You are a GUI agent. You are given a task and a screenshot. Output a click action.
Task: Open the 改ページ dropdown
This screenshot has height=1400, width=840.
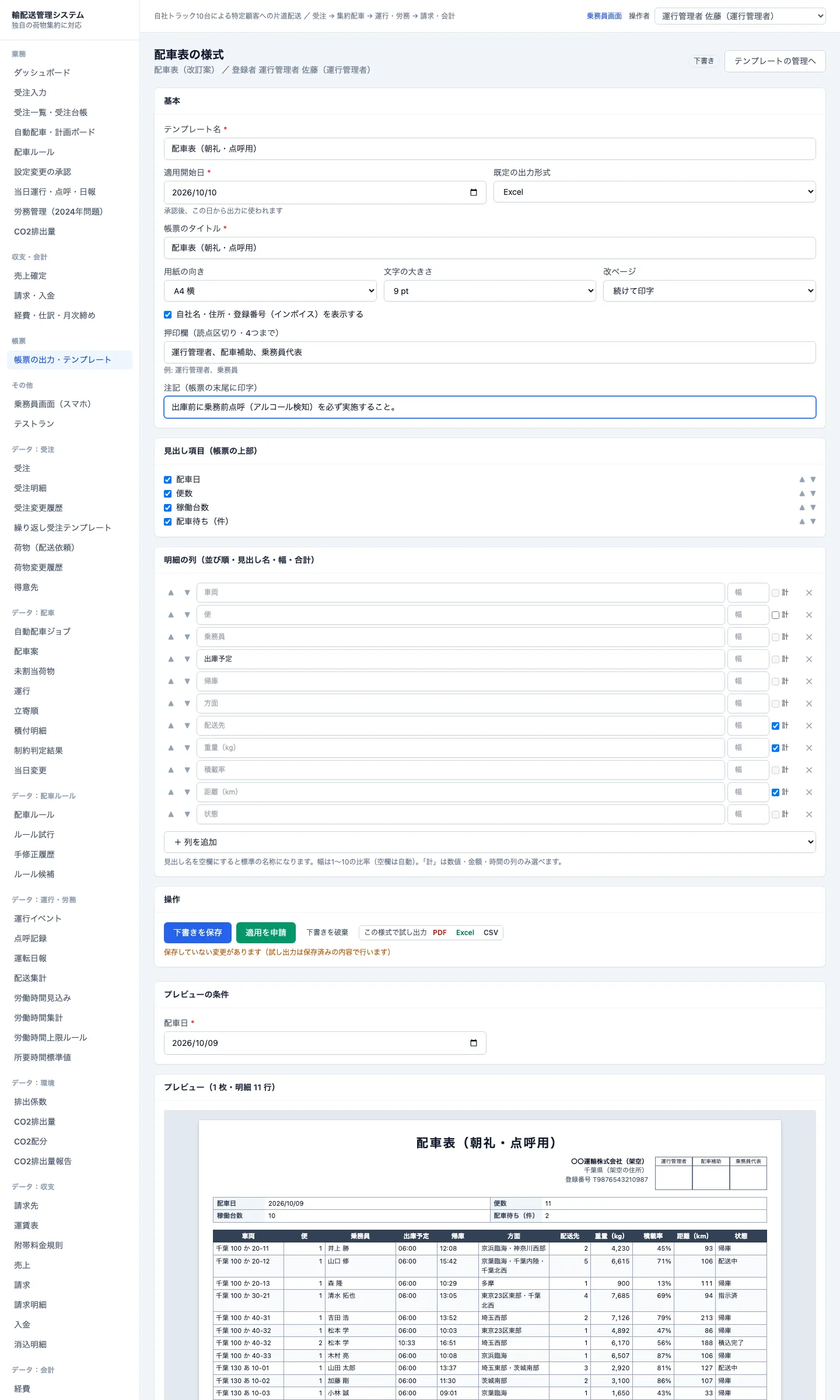(x=709, y=291)
